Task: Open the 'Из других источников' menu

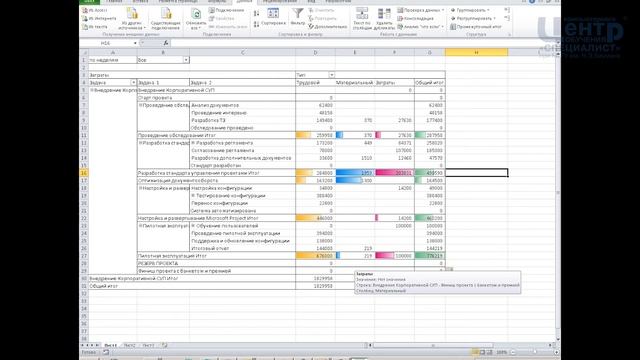Action: pos(132,19)
